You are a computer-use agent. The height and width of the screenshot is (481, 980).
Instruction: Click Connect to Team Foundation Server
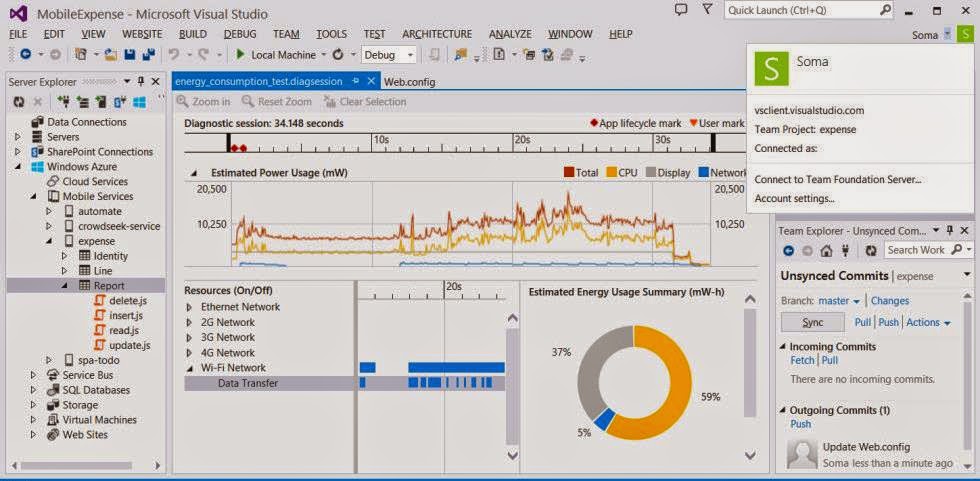[838, 179]
